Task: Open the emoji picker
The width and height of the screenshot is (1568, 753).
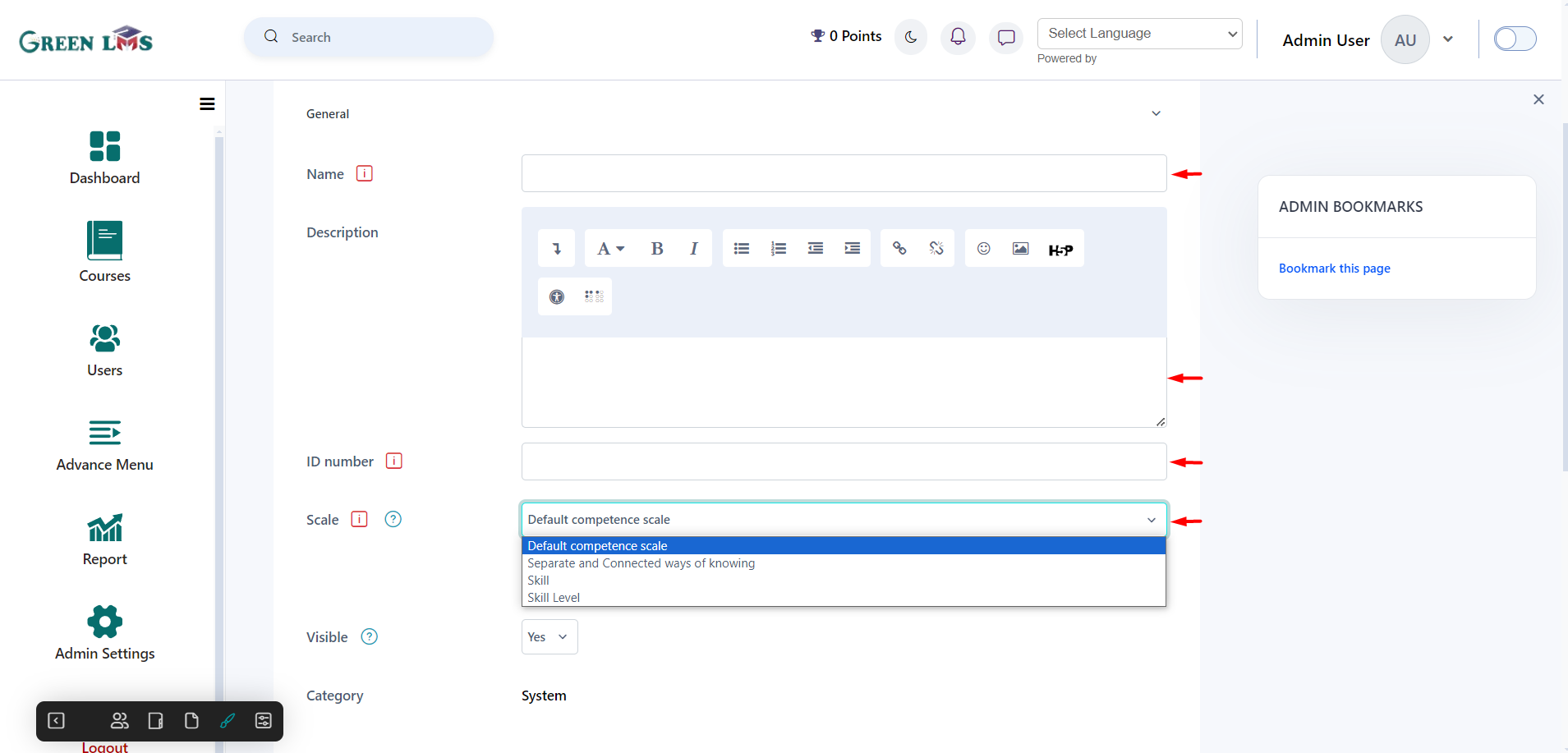Action: click(983, 249)
